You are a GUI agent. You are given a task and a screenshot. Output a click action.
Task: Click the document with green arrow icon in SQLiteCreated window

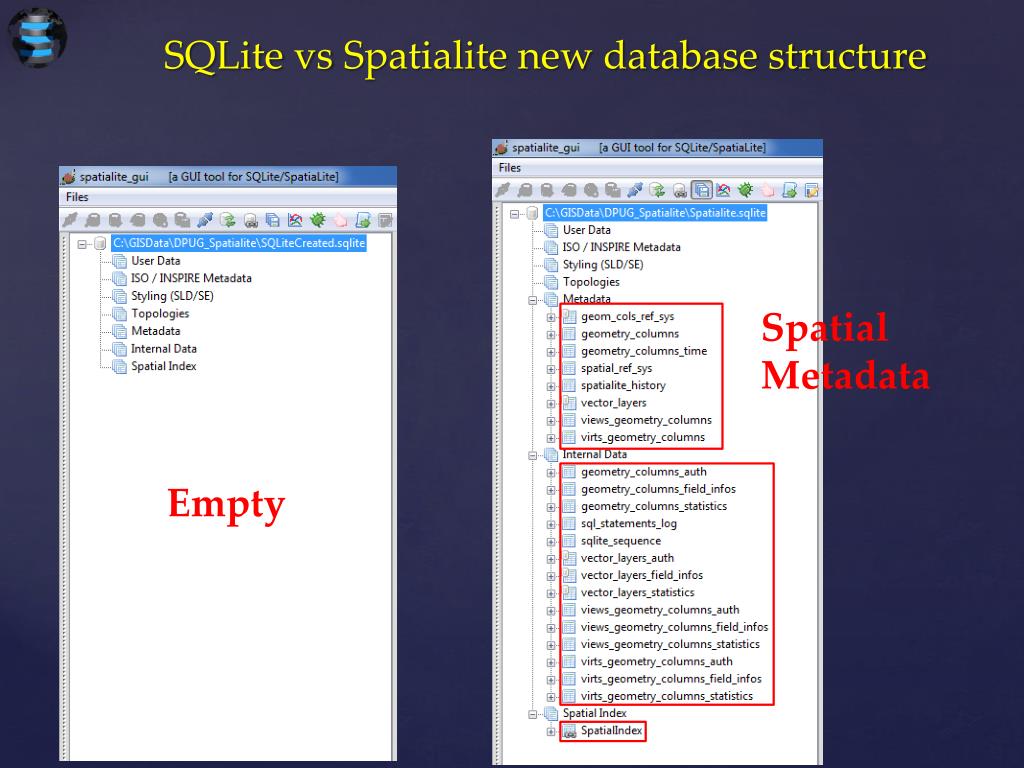coord(363,220)
